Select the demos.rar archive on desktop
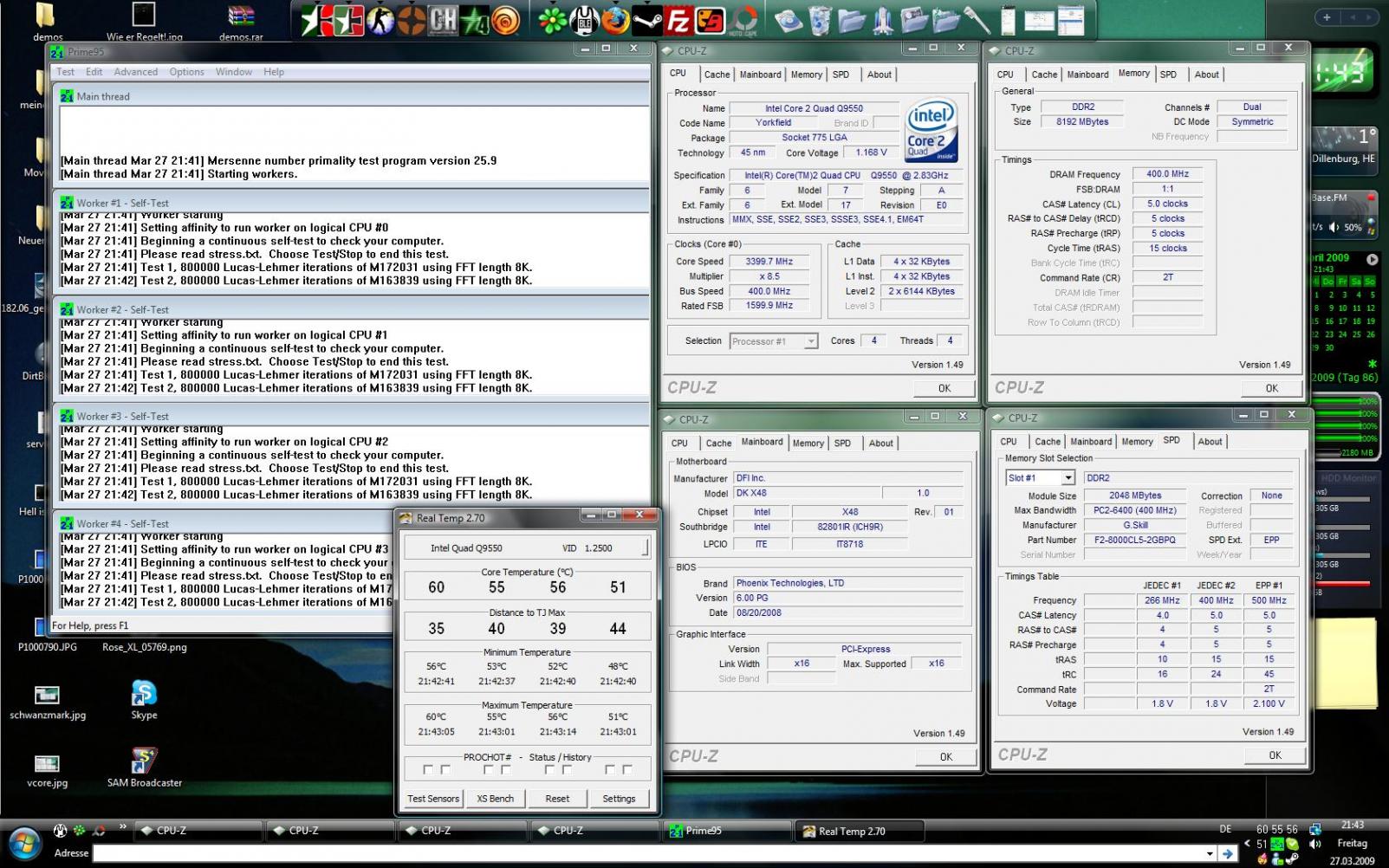 [x=241, y=22]
